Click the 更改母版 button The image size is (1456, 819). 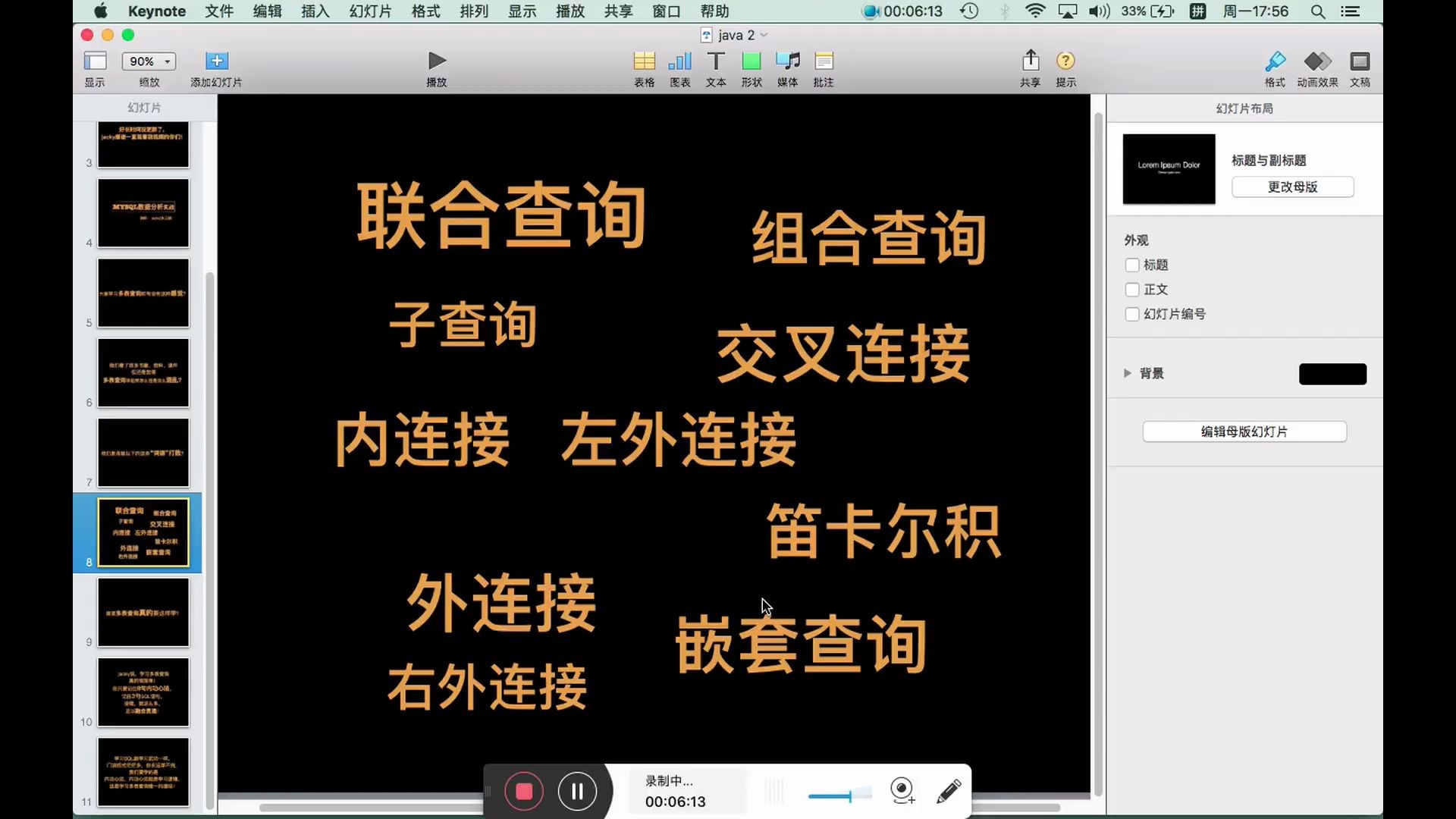point(1292,187)
